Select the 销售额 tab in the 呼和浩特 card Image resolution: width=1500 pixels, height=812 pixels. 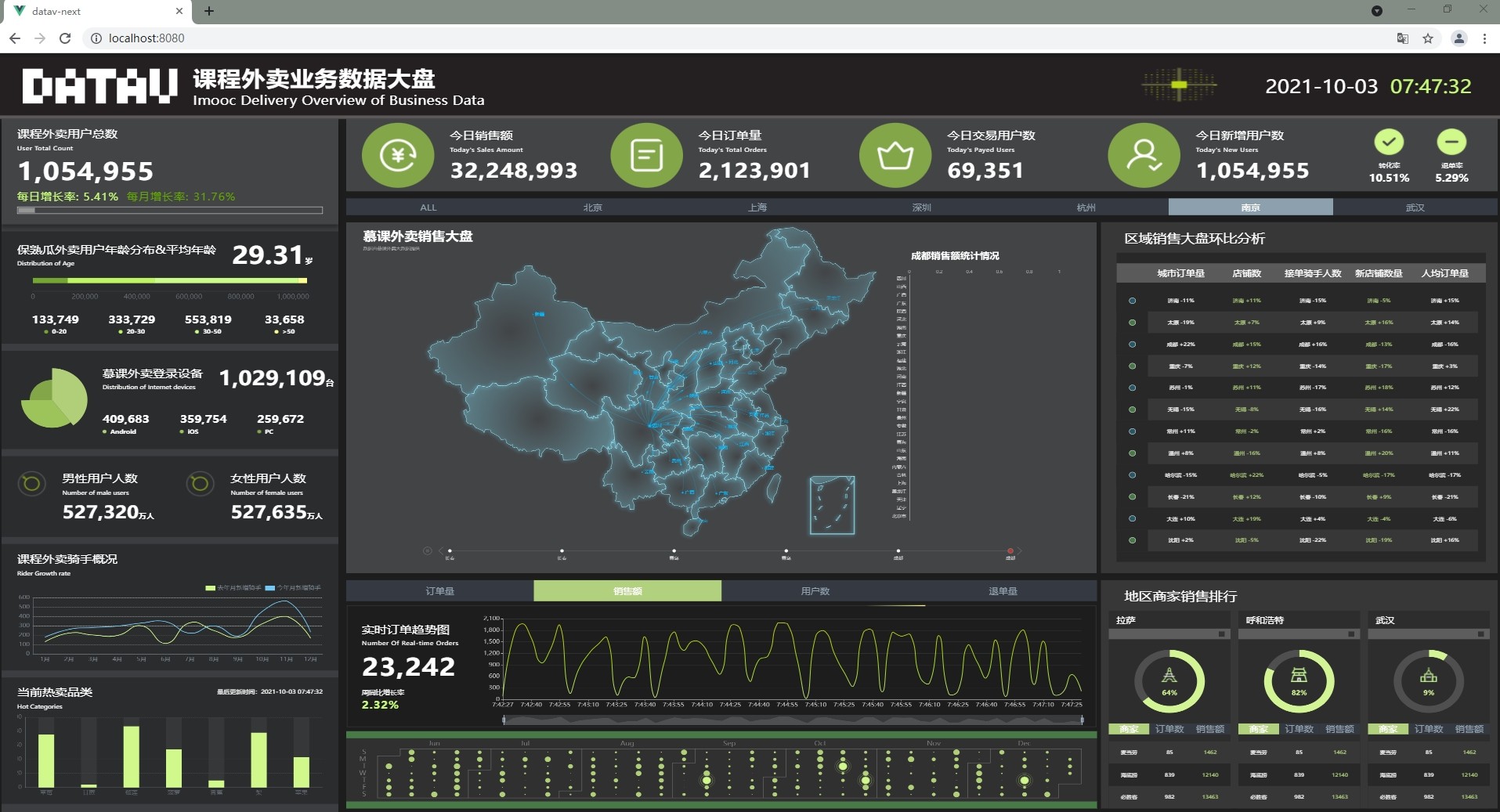point(1339,729)
